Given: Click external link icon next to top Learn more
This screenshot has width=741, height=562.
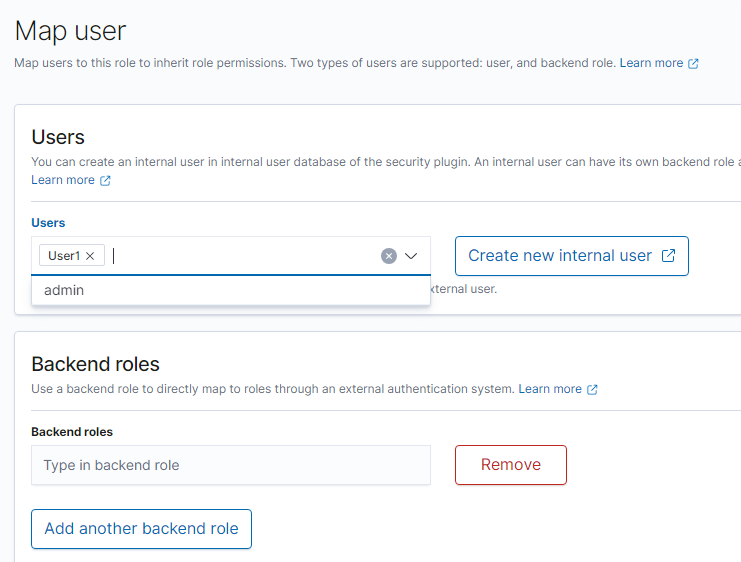Looking at the screenshot, I should 693,63.
